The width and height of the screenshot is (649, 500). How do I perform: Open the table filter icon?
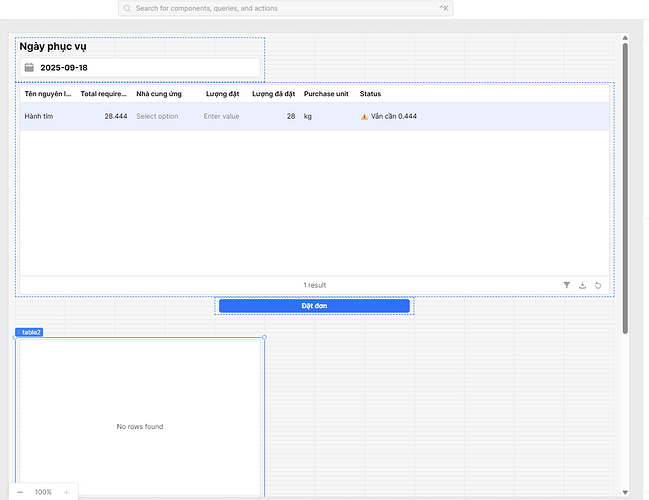pyautogui.click(x=567, y=285)
